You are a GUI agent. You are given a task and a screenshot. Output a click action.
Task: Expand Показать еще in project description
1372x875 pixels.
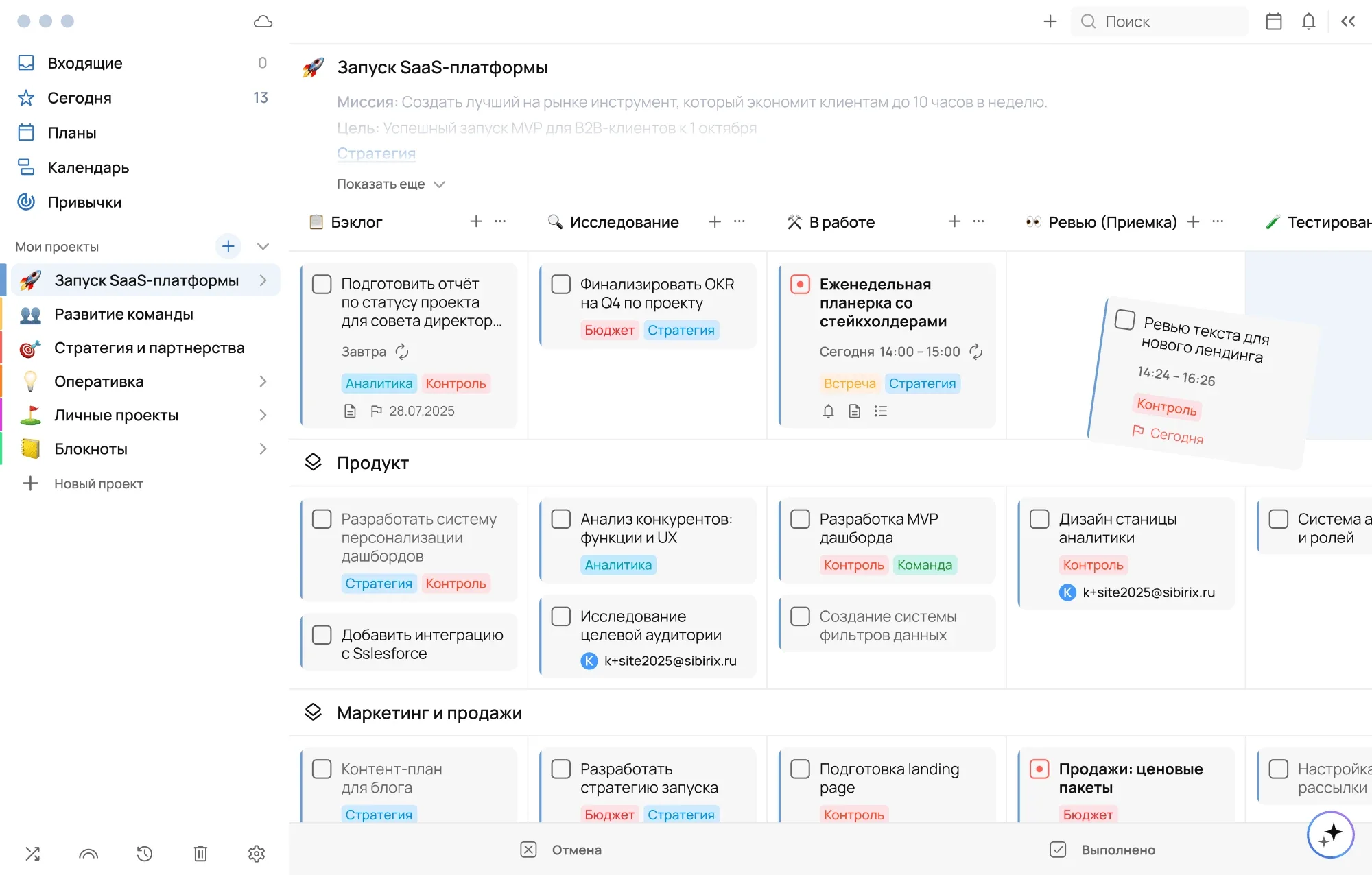(391, 184)
